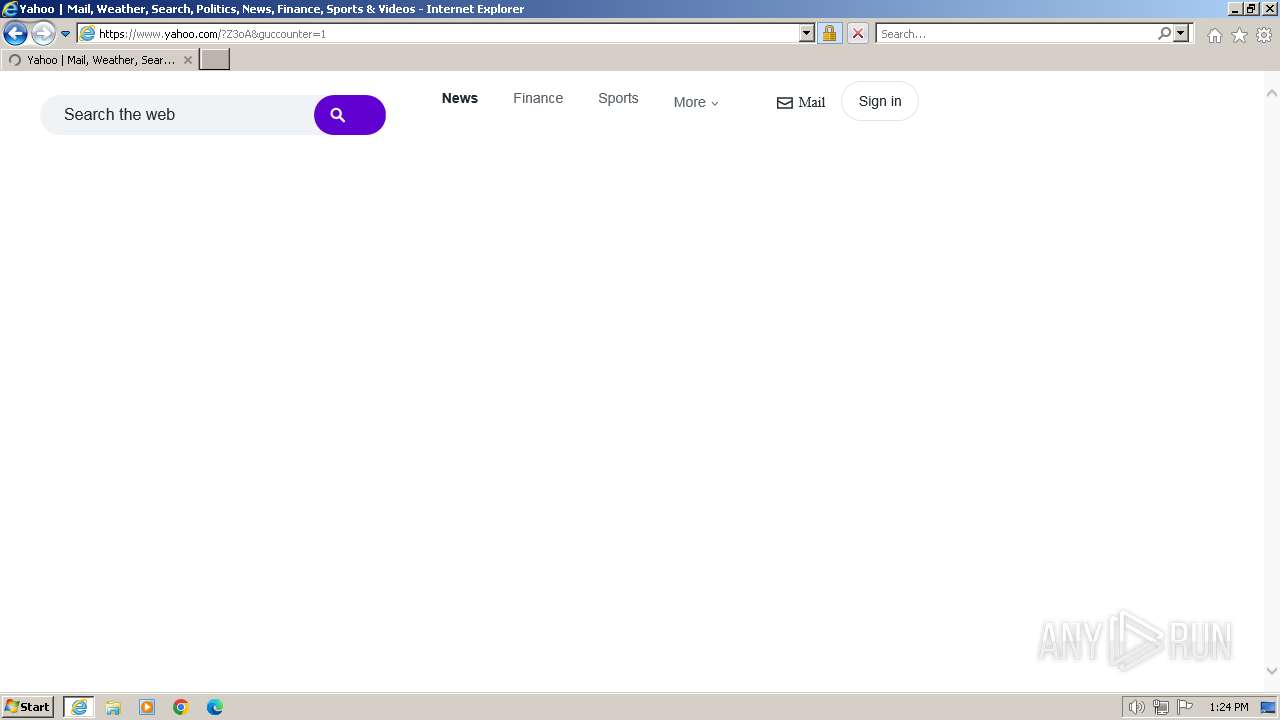Image resolution: width=1280 pixels, height=720 pixels.
Task: Click the network tray icon
Action: point(1160,707)
